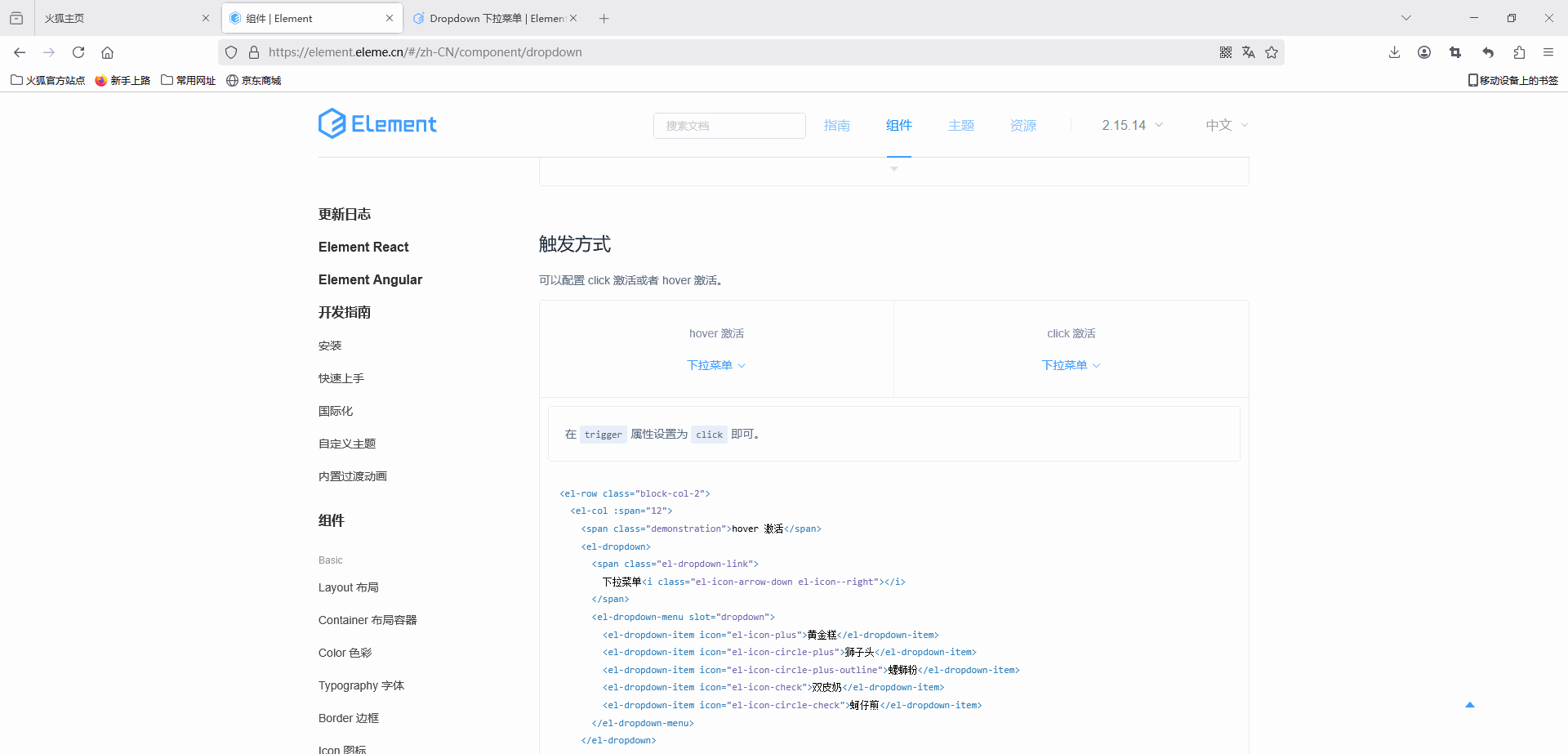Click the site lock security icon

(254, 52)
